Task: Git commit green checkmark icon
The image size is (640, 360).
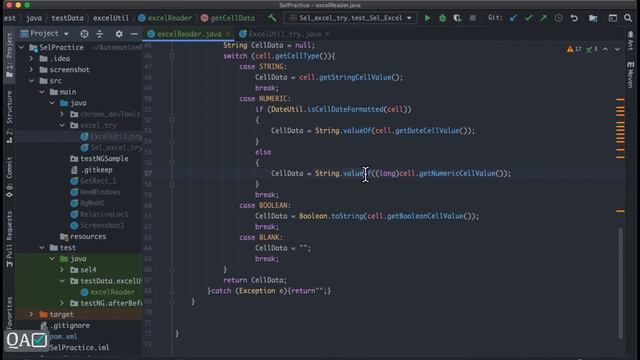Action: coord(528,18)
